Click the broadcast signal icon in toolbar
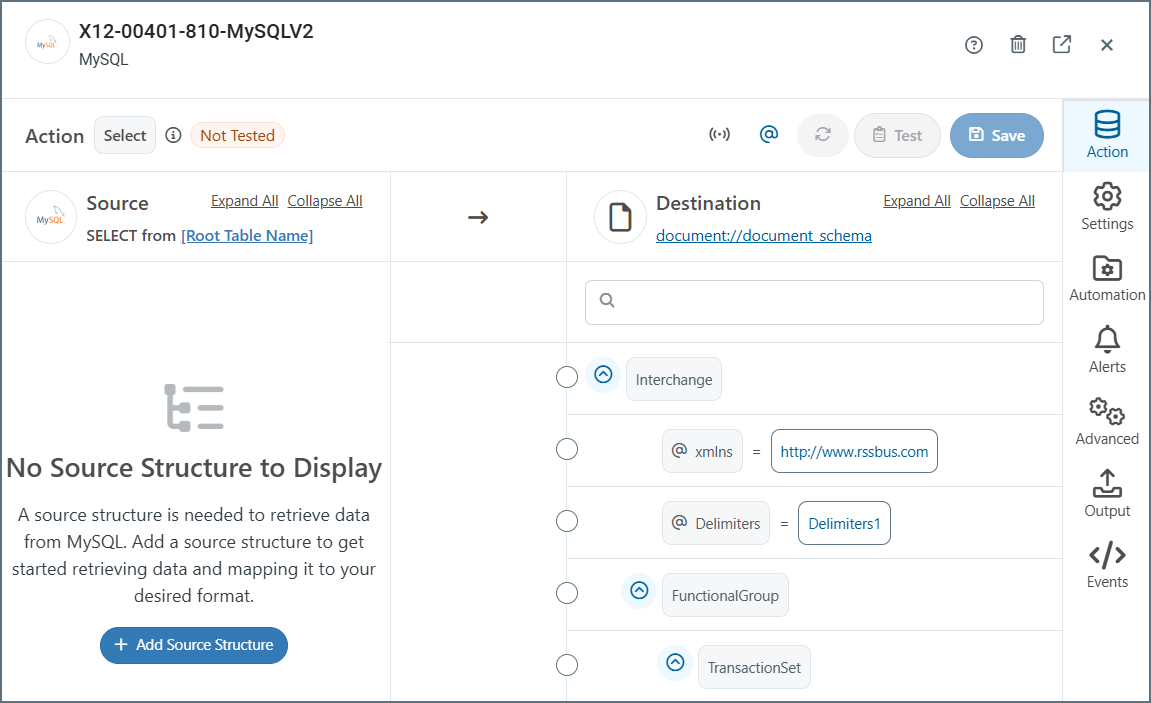Screen dimensions: 1151x703 click(x=719, y=135)
